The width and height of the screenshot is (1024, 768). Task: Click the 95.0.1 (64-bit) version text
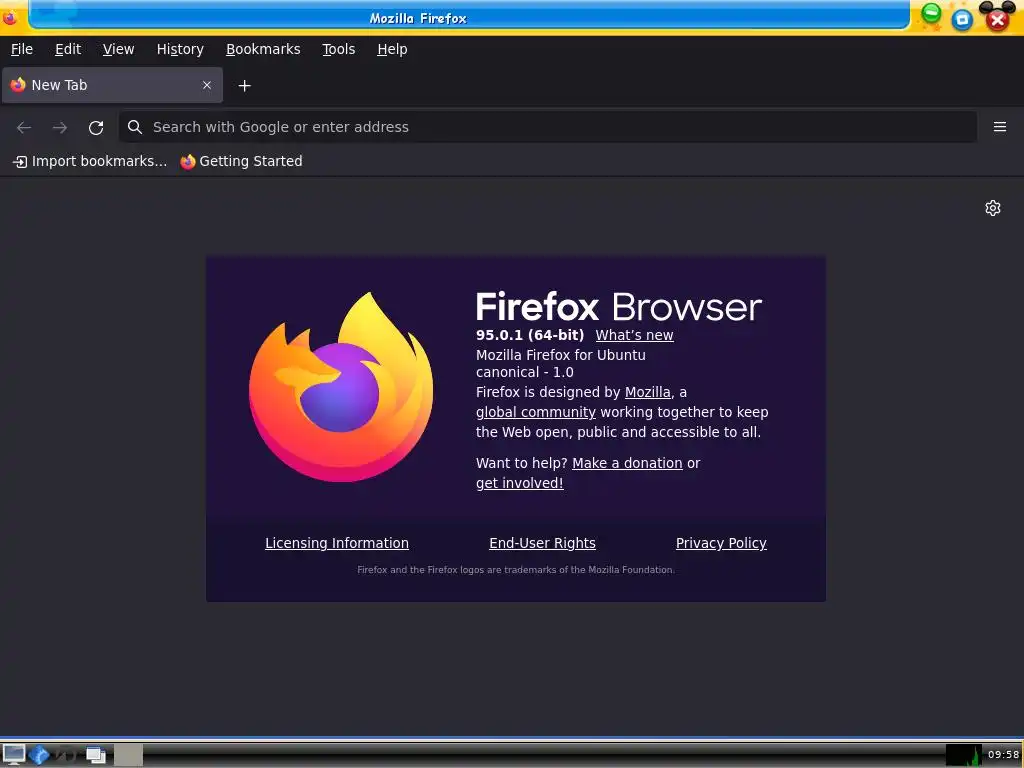coord(530,335)
